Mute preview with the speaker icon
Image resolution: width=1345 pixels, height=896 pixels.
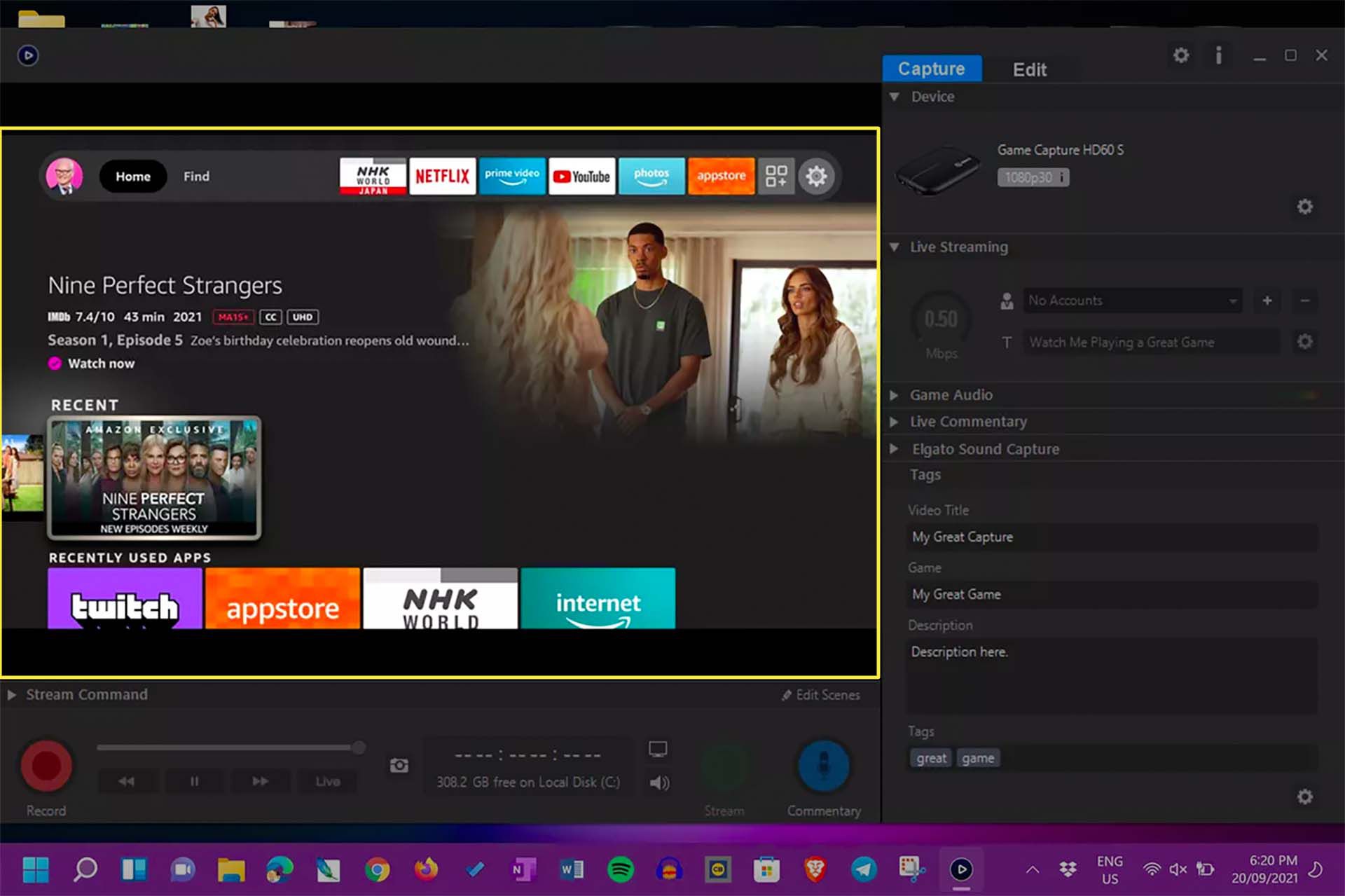pos(658,783)
